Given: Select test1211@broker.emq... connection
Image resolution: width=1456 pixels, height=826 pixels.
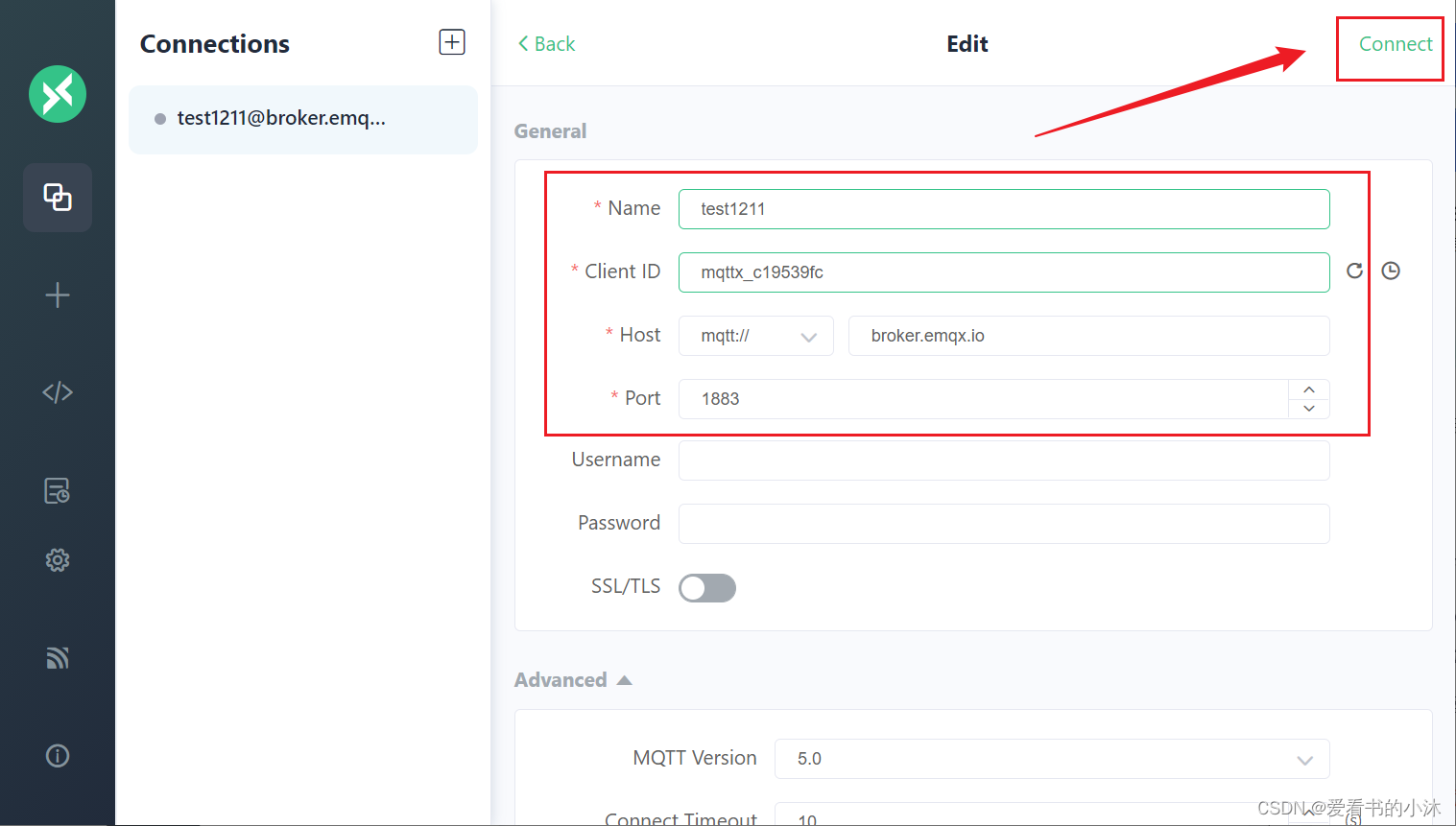Looking at the screenshot, I should coord(303,119).
